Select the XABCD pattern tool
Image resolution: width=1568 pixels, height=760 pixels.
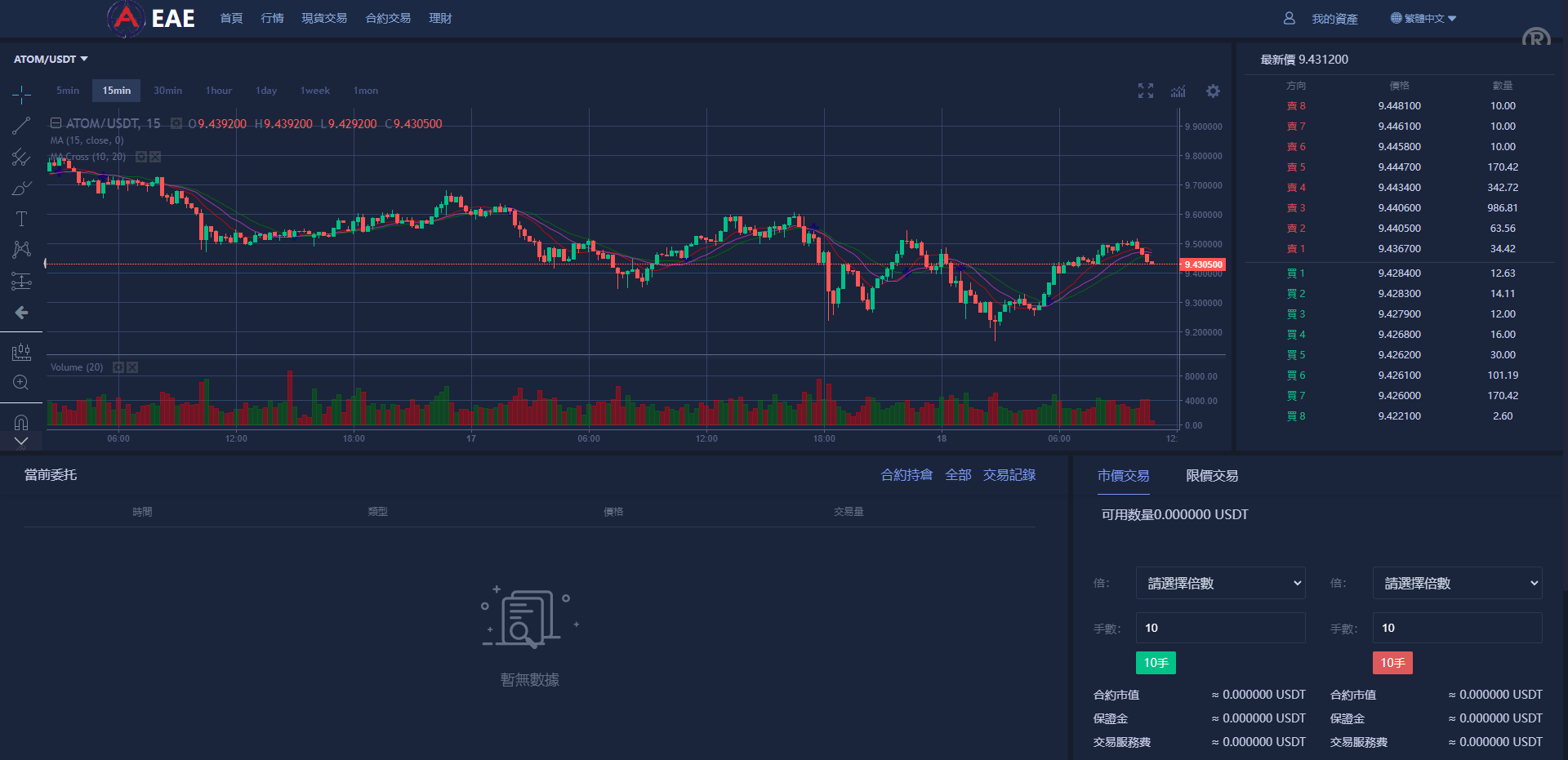(x=21, y=249)
